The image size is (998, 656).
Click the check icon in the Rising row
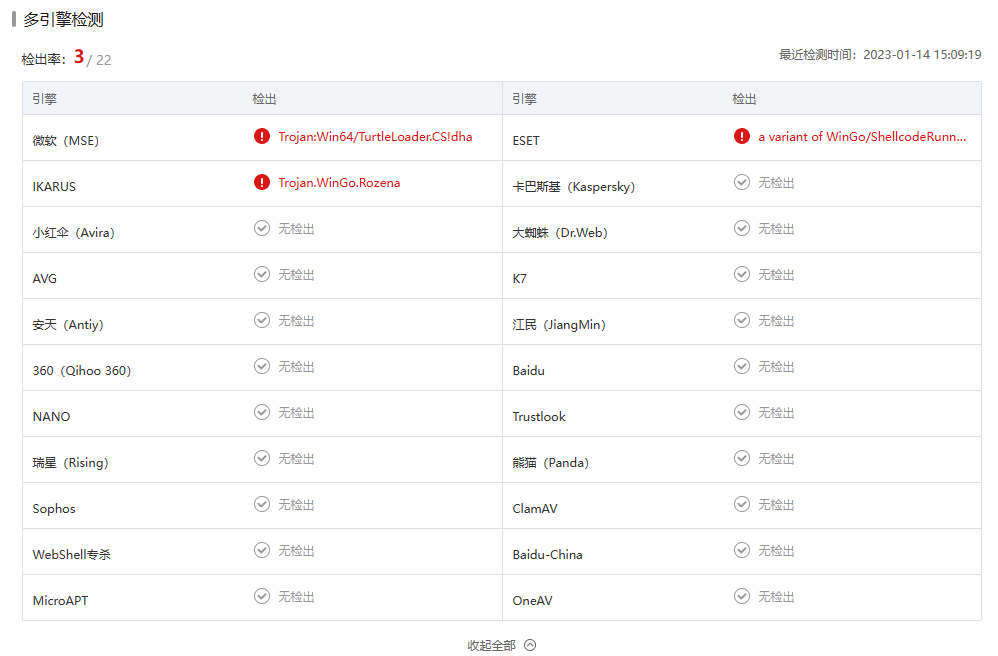click(262, 458)
